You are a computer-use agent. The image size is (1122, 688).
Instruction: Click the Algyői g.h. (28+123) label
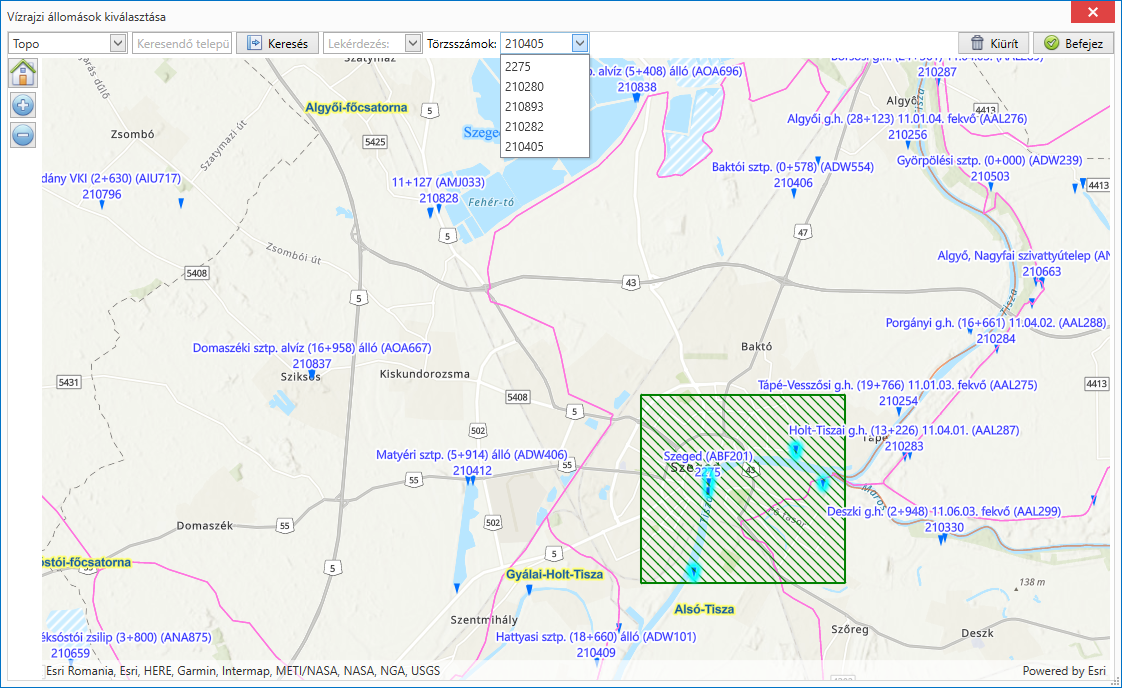point(907,119)
